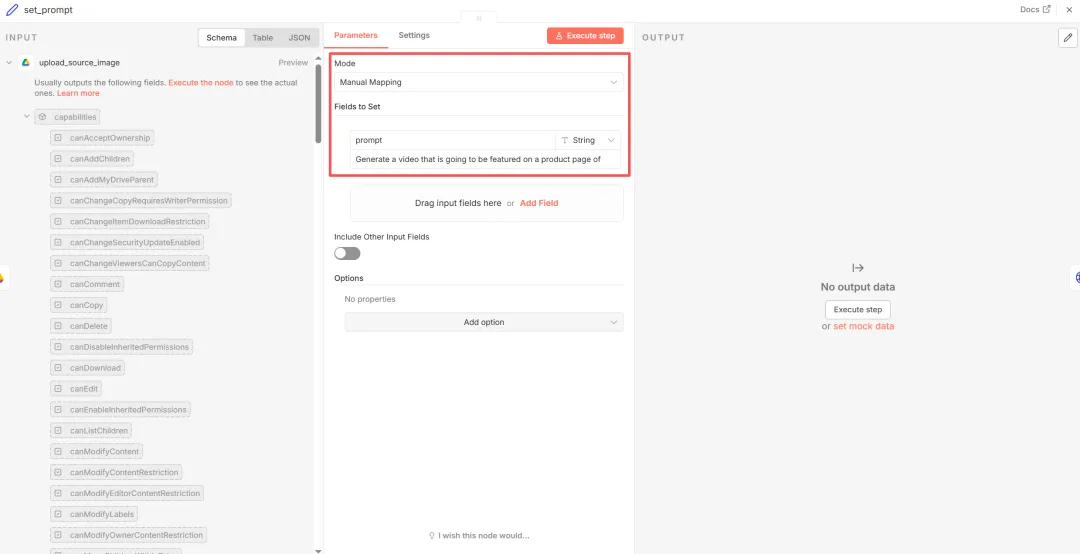Click Execute step button in Output panel
The width and height of the screenshot is (1080, 554).
point(858,309)
